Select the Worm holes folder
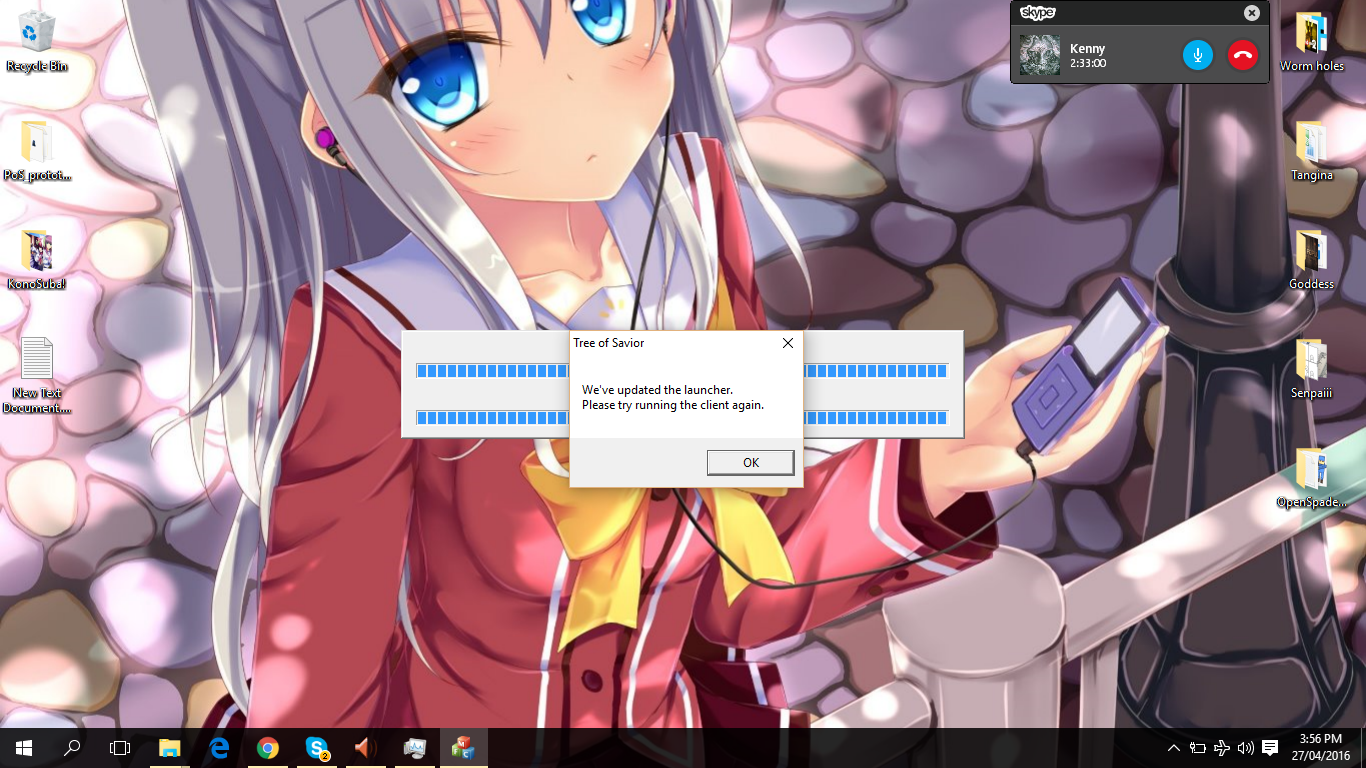 tap(1312, 42)
